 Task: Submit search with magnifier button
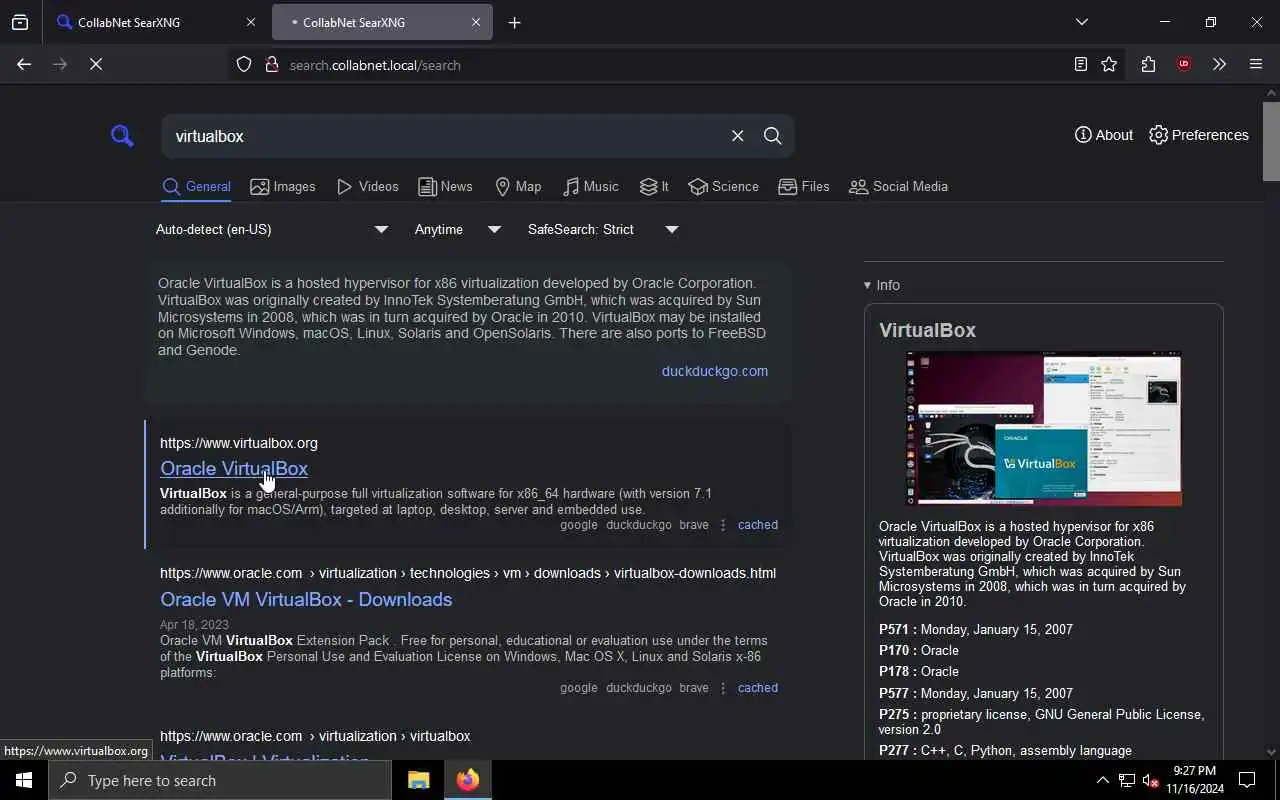[773, 136]
